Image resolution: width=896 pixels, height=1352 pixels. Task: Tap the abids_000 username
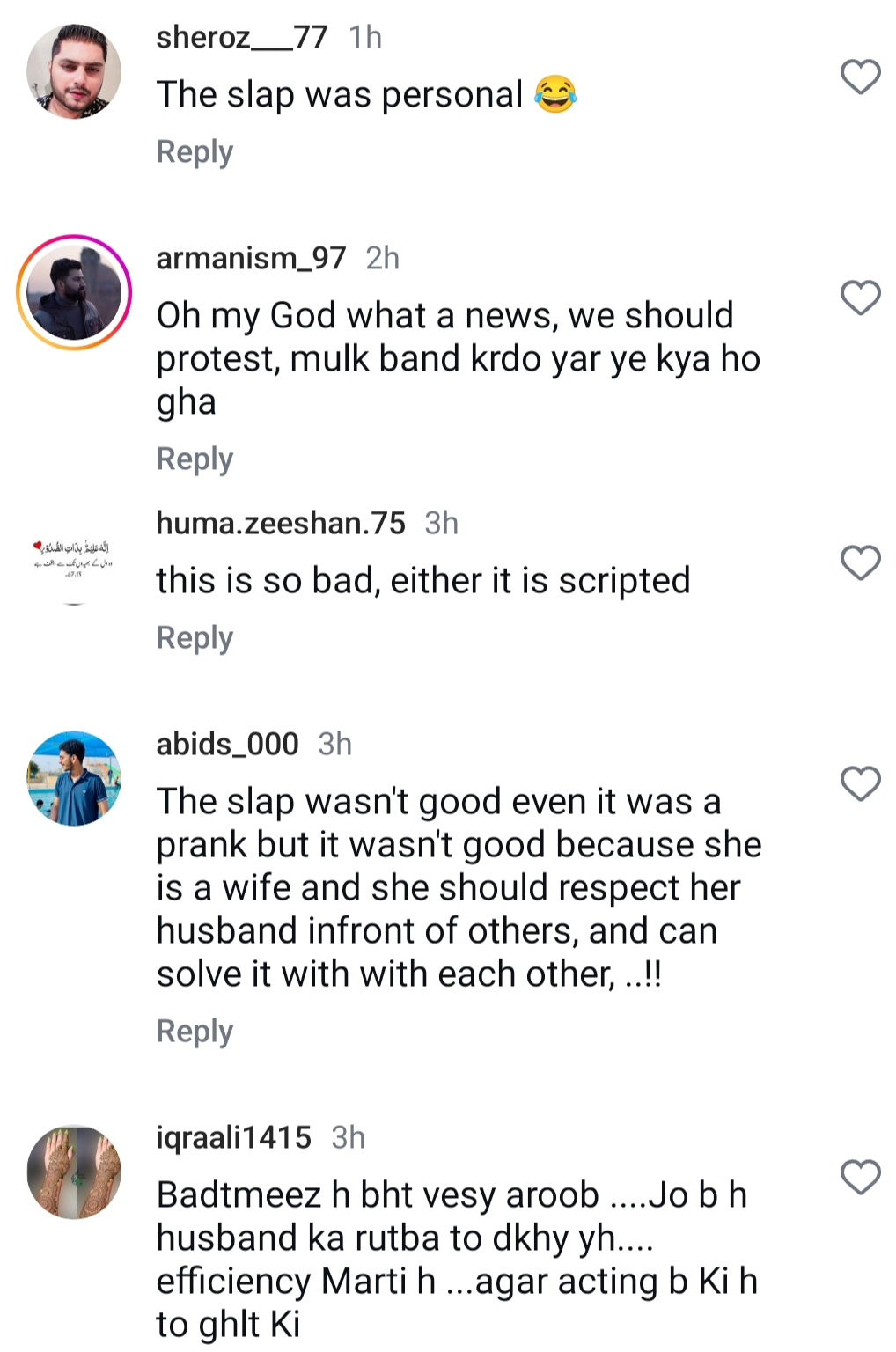[227, 744]
